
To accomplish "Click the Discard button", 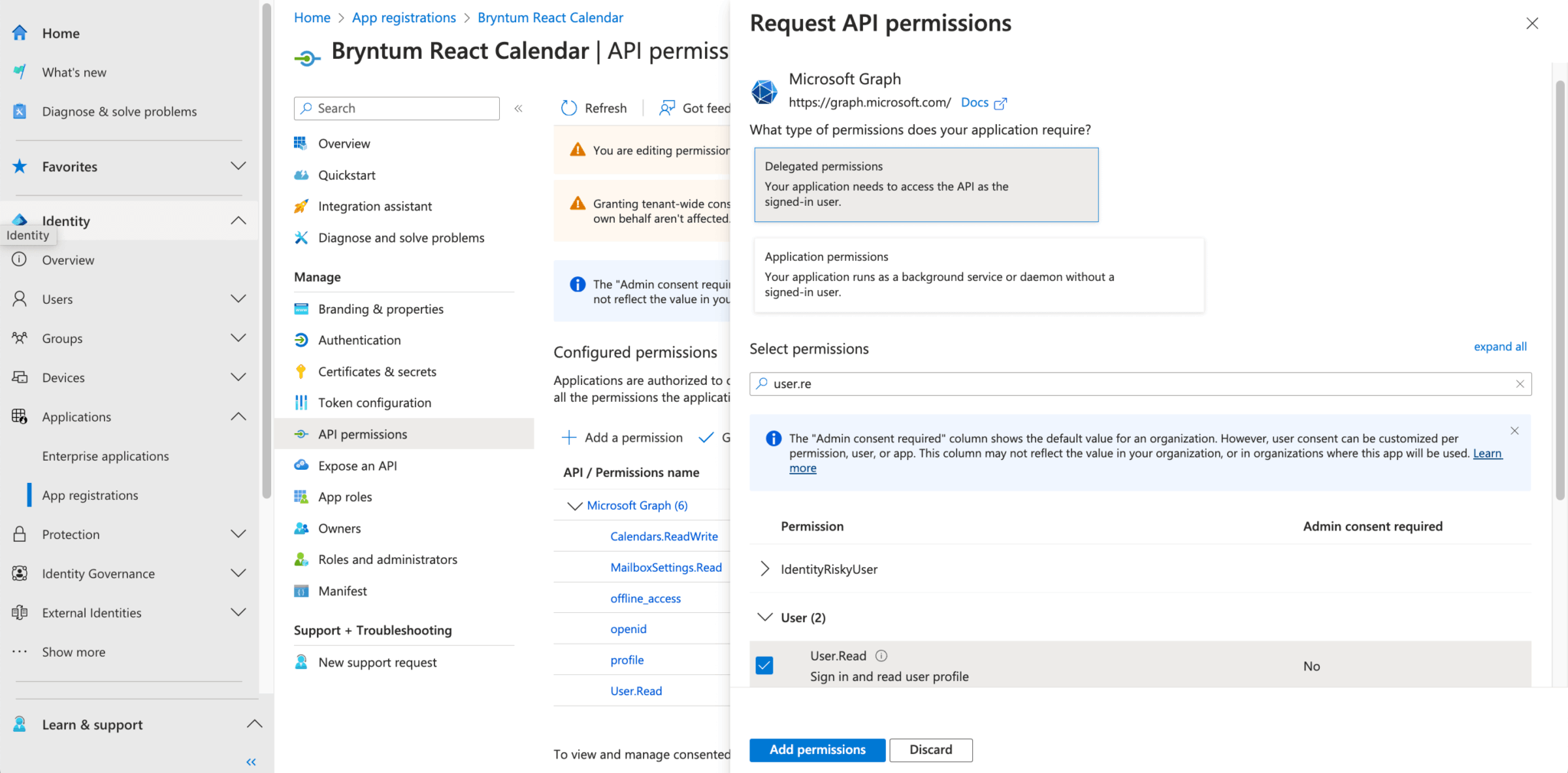I will 931,750.
